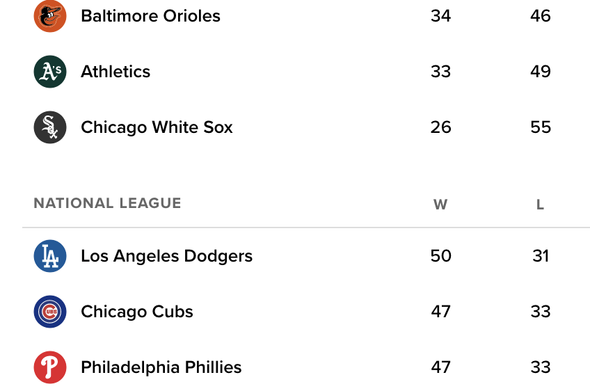This screenshot has height=391, width=590.
Task: Select the Orioles wins value 34
Action: pos(441,16)
